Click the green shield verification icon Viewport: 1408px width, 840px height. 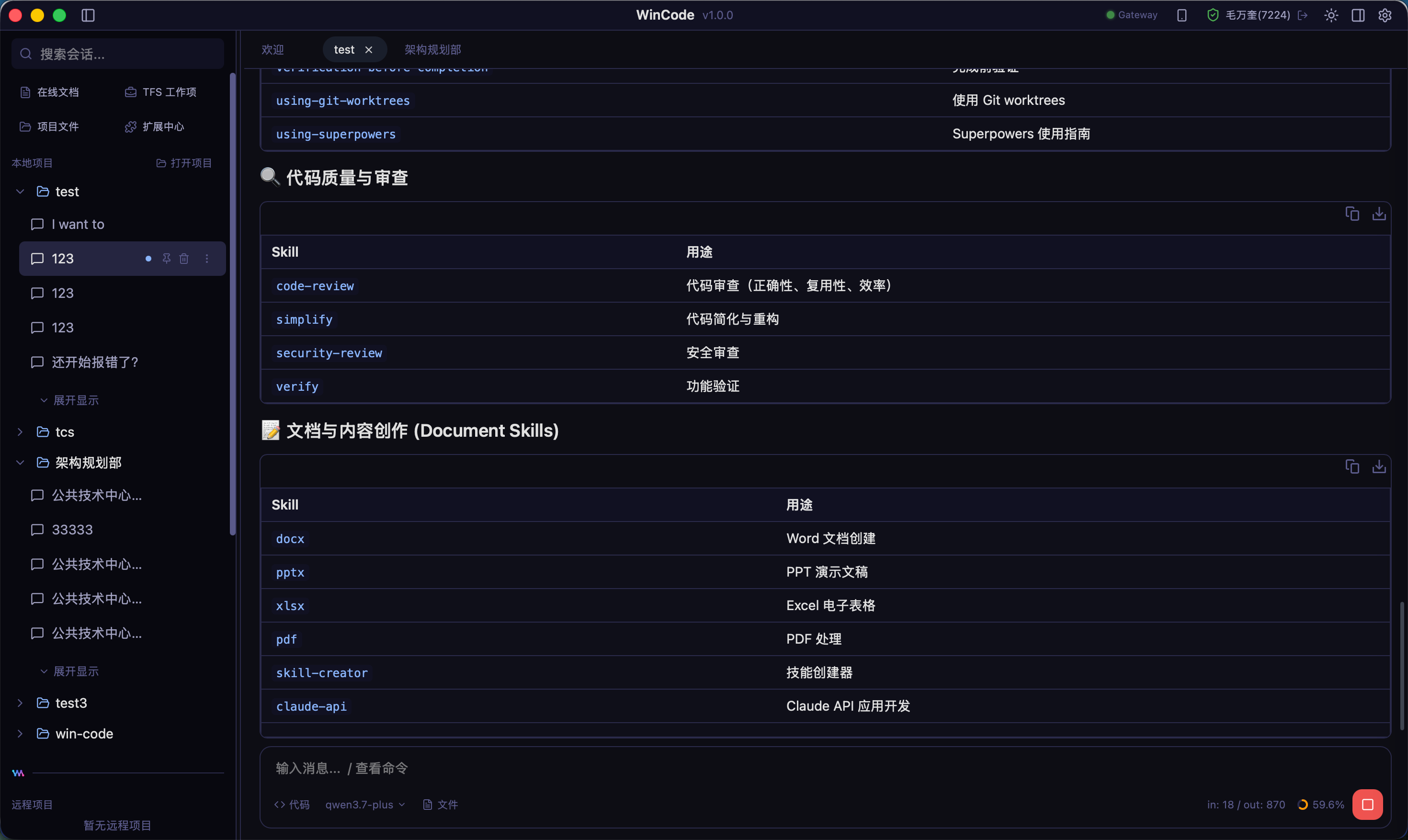click(1213, 15)
